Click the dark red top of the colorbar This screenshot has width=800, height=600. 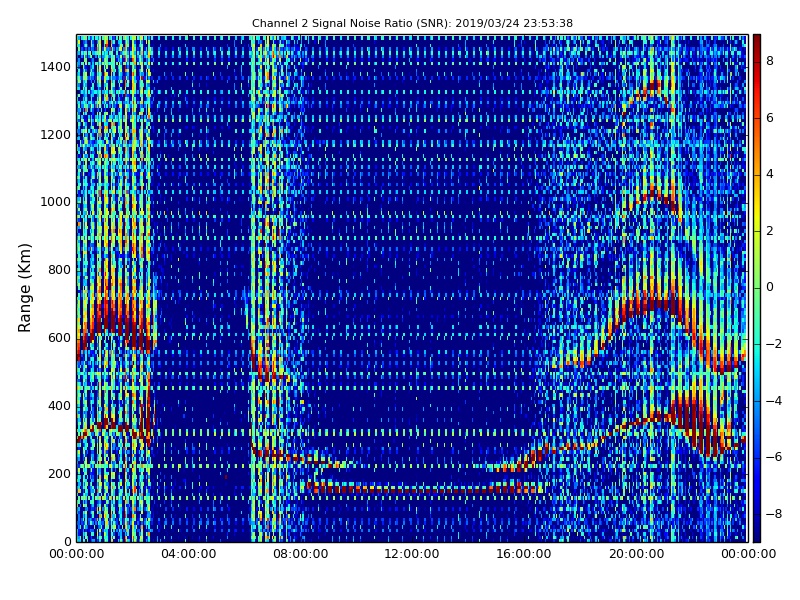(757, 41)
